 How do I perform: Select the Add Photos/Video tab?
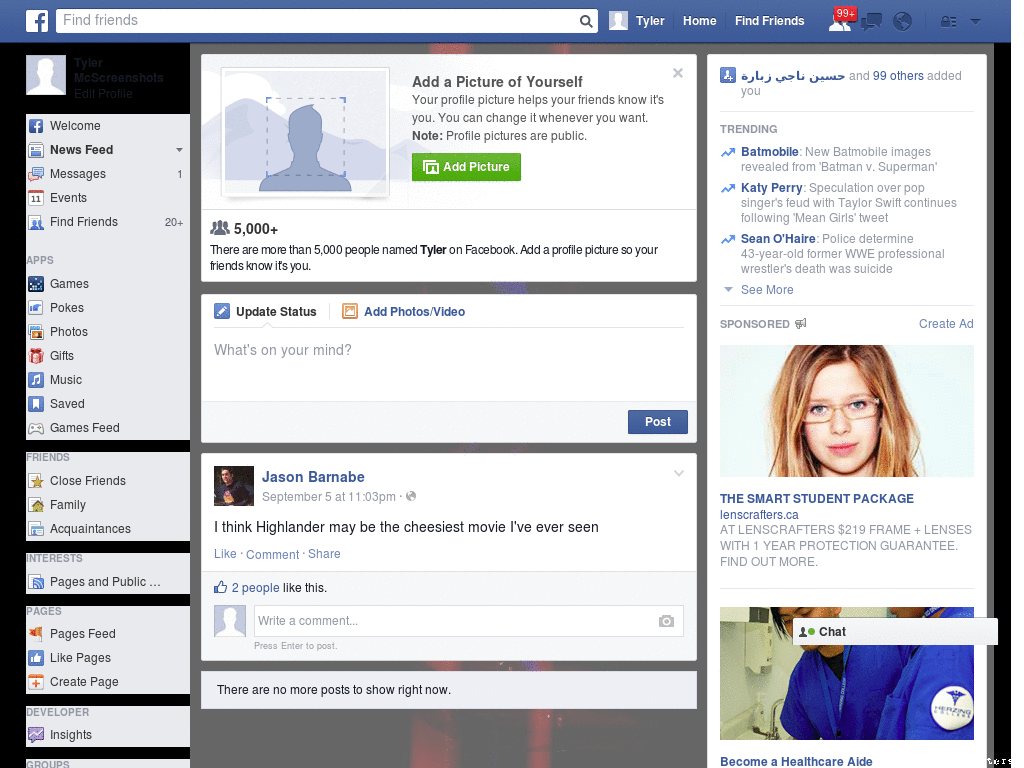[404, 312]
